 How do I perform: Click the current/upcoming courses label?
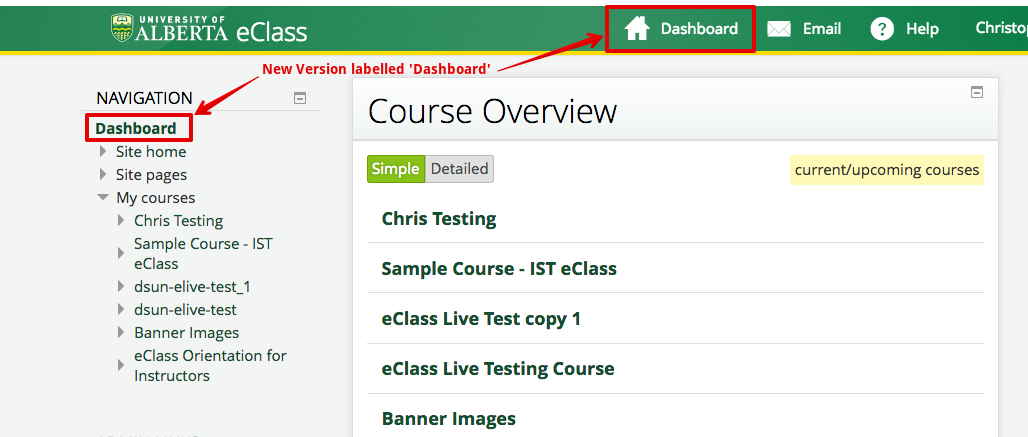click(x=886, y=170)
